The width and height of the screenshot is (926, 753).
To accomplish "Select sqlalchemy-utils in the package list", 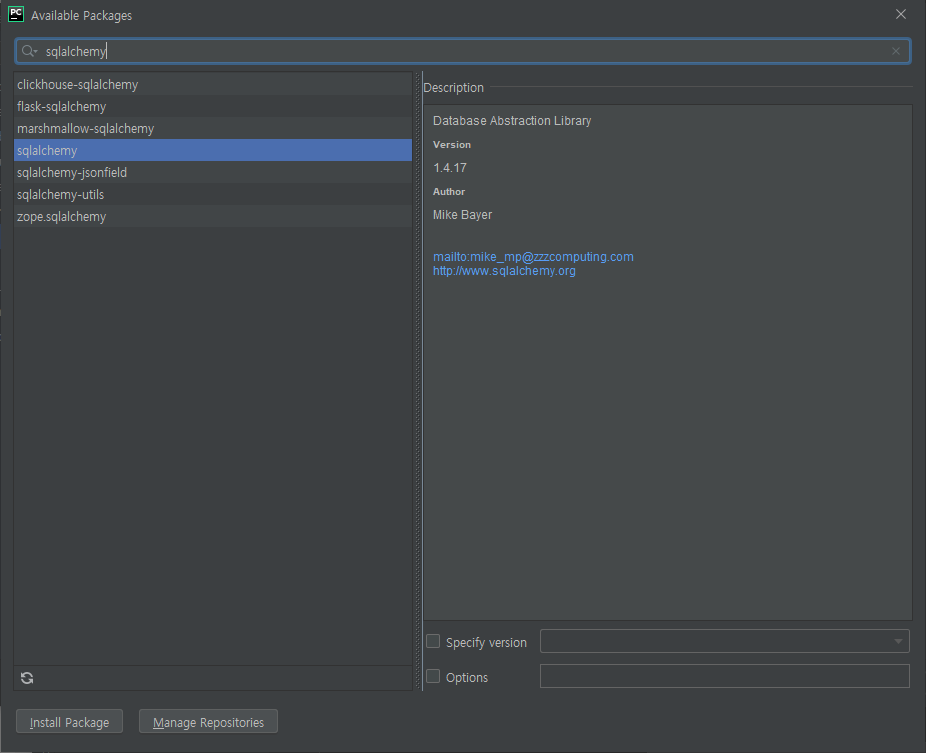I will pos(213,194).
